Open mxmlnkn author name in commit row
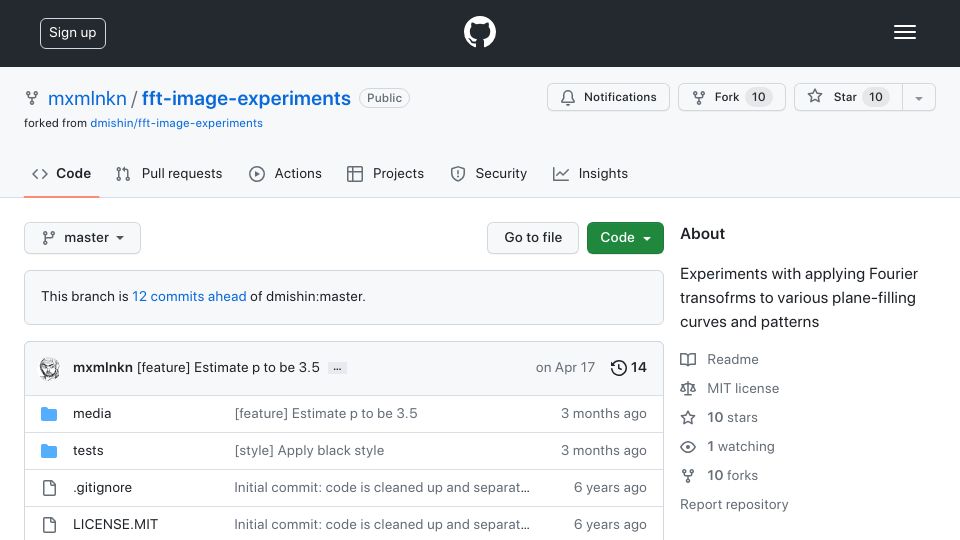The height and width of the screenshot is (540, 960). pos(103,367)
